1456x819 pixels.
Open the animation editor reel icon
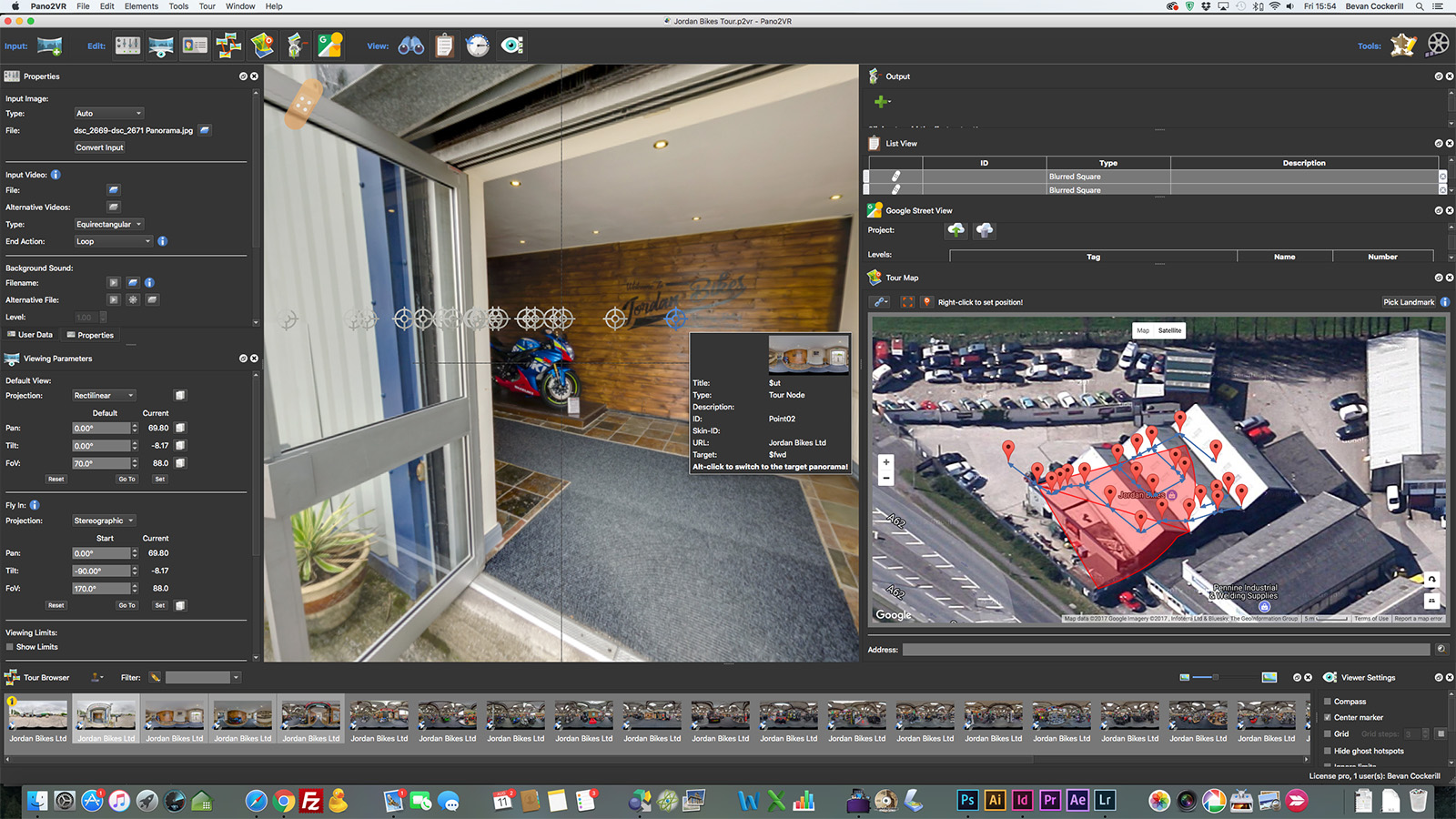pyautogui.click(x=1438, y=45)
